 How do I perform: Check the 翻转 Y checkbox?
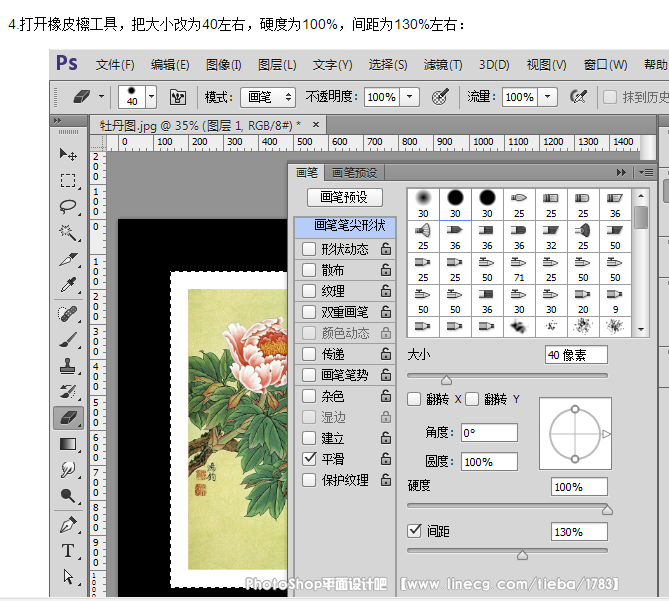coord(472,399)
